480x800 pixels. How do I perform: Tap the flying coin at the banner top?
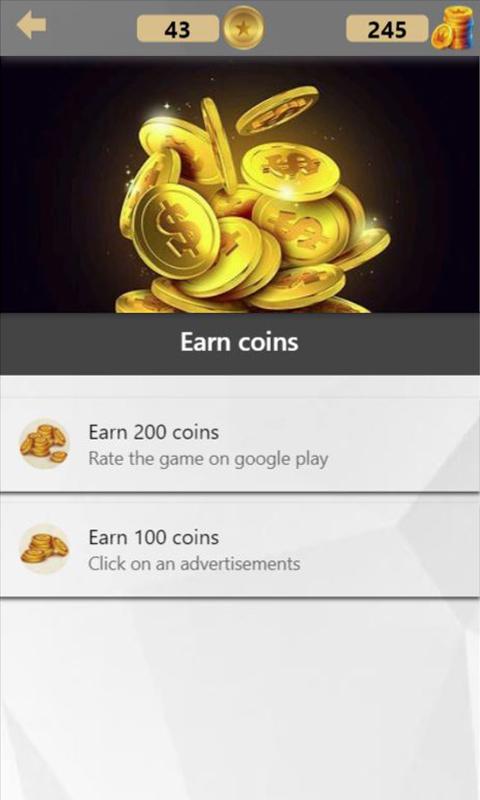point(277,109)
